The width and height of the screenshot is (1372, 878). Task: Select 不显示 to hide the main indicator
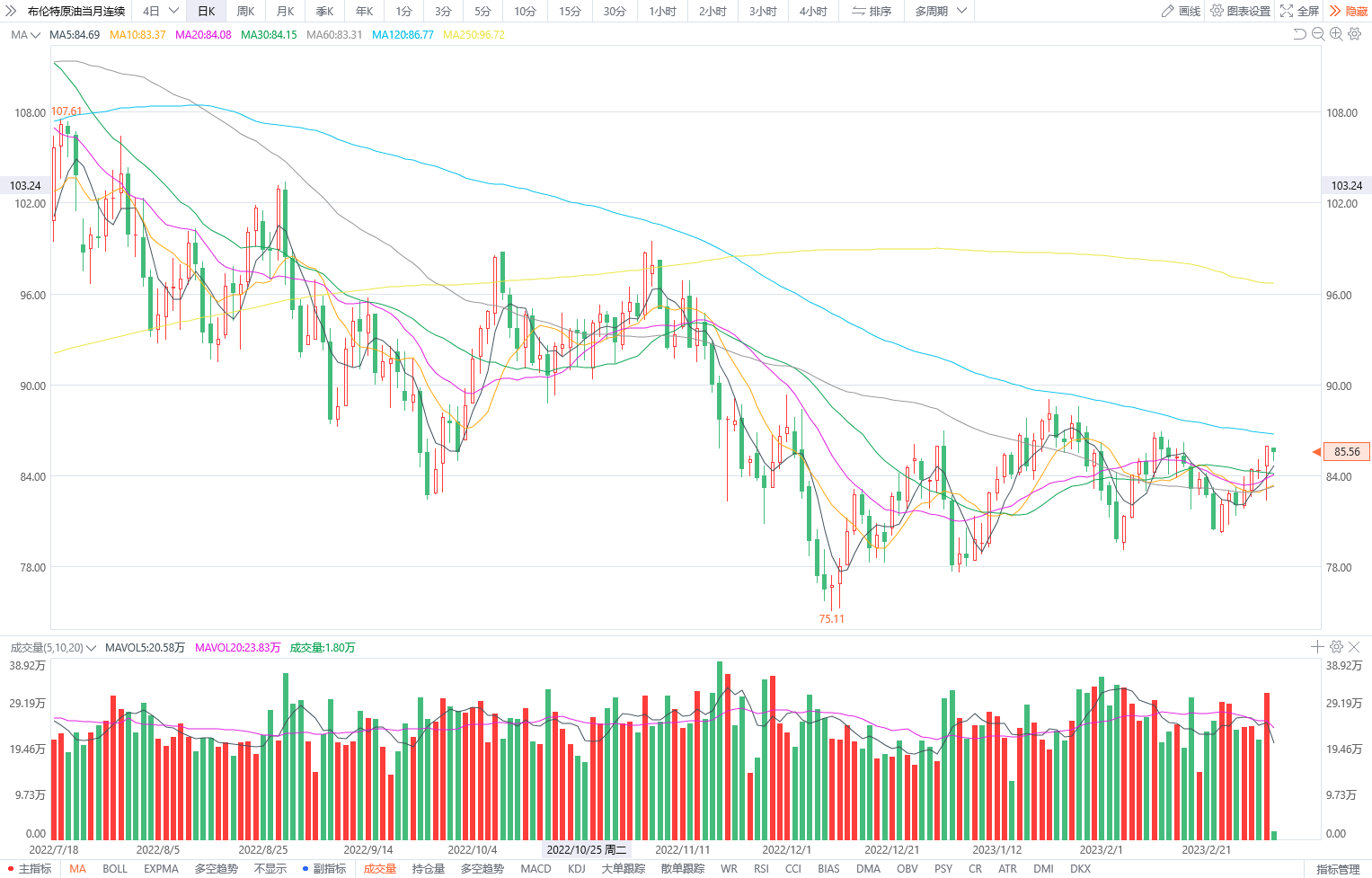click(270, 869)
